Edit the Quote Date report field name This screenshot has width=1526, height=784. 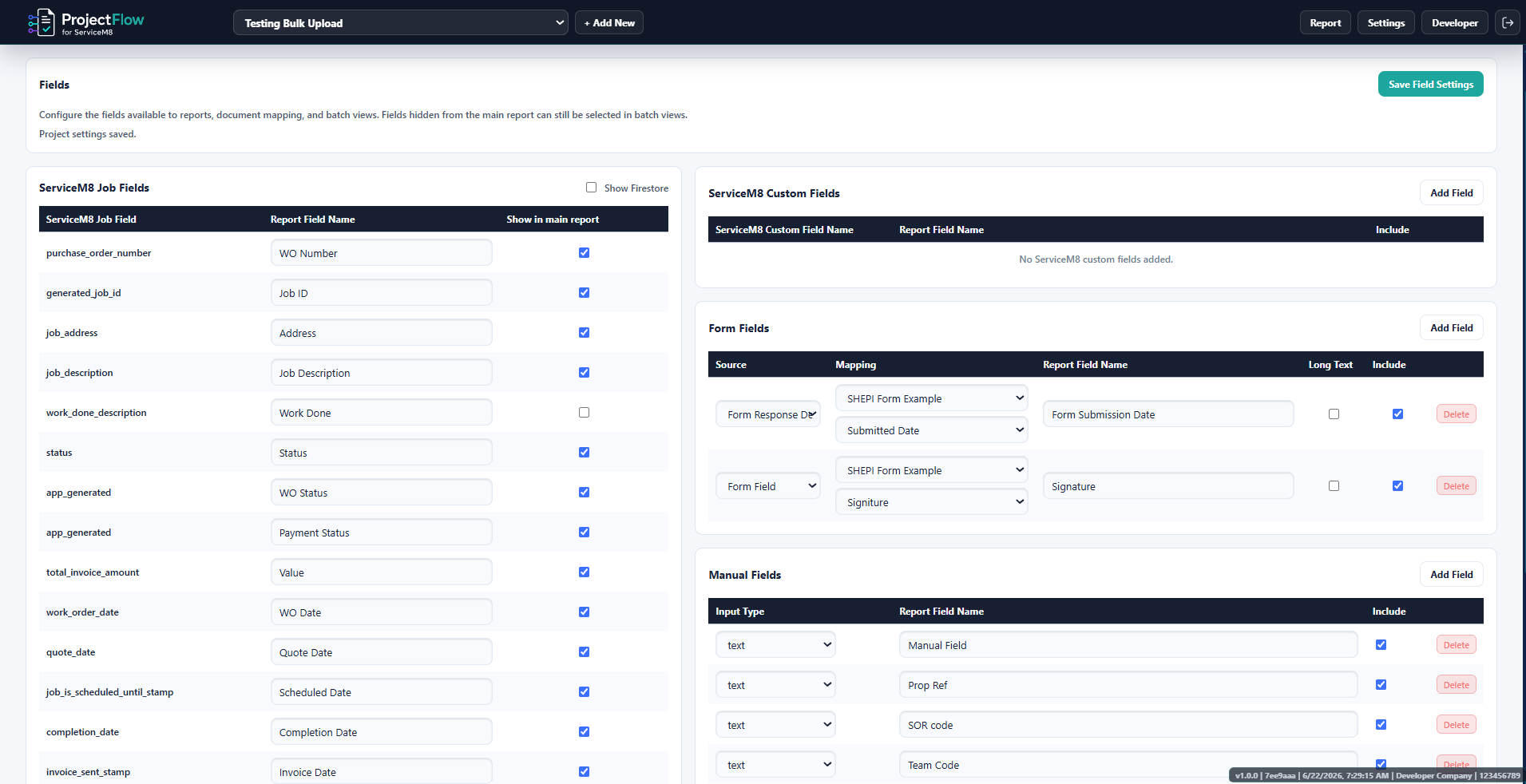(382, 652)
